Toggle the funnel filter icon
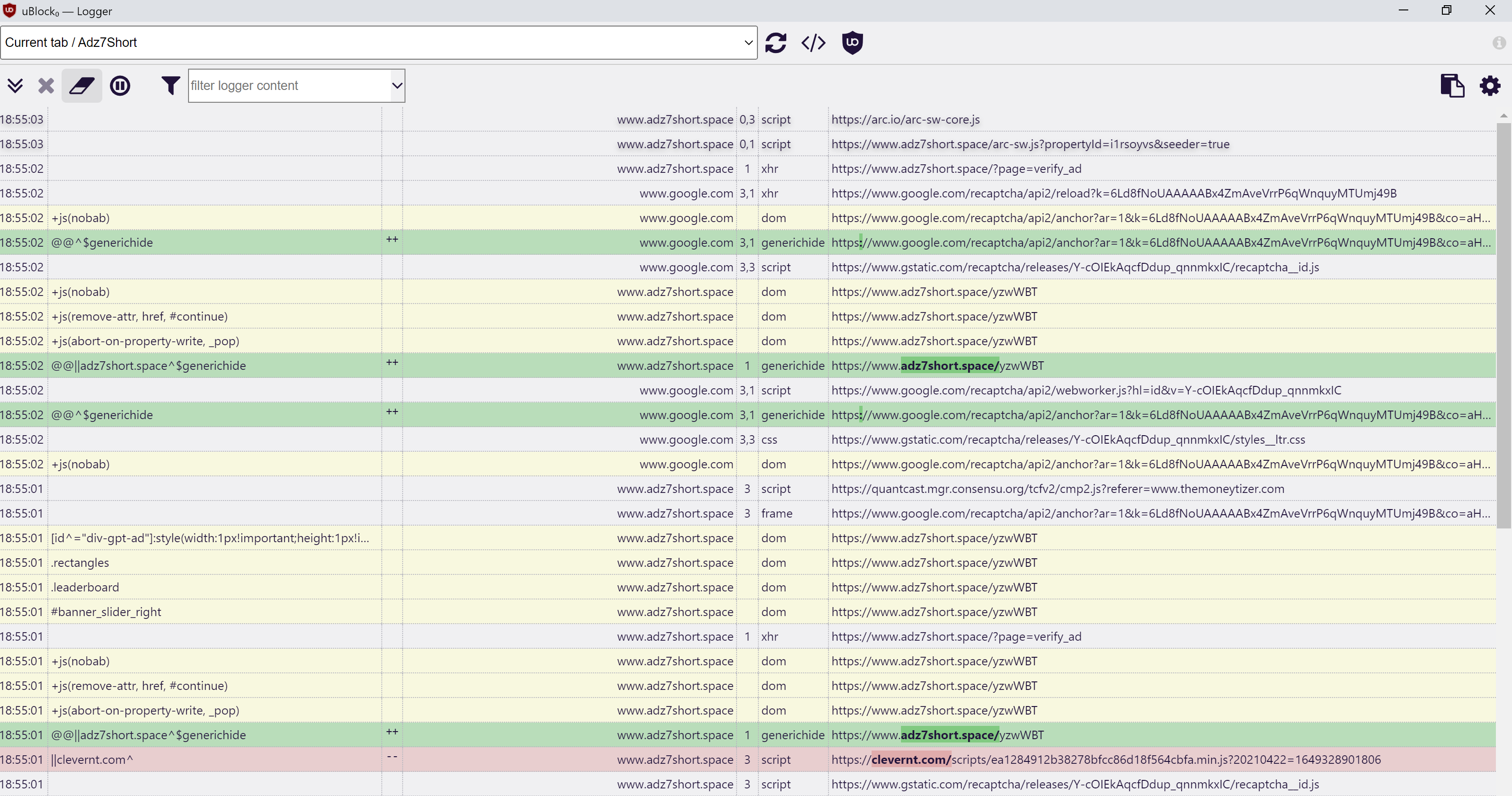 (x=170, y=86)
